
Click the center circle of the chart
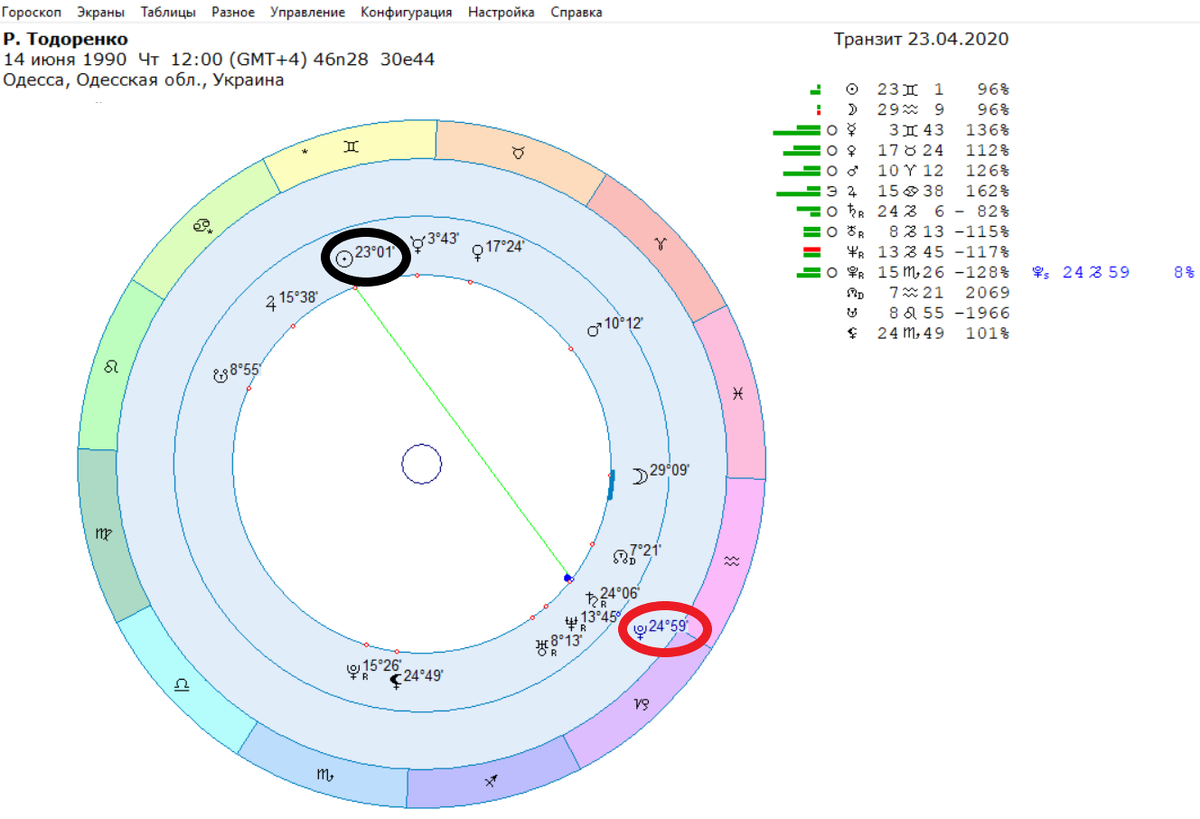tap(421, 465)
